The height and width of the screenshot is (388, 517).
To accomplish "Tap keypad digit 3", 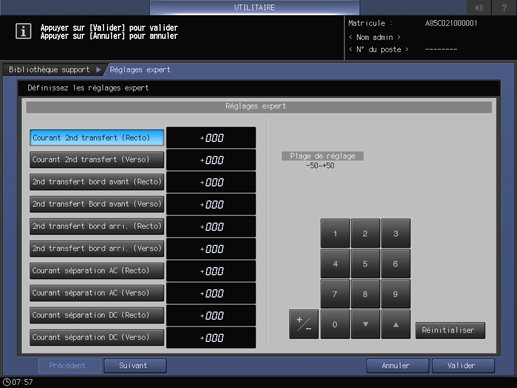I will point(396,233).
